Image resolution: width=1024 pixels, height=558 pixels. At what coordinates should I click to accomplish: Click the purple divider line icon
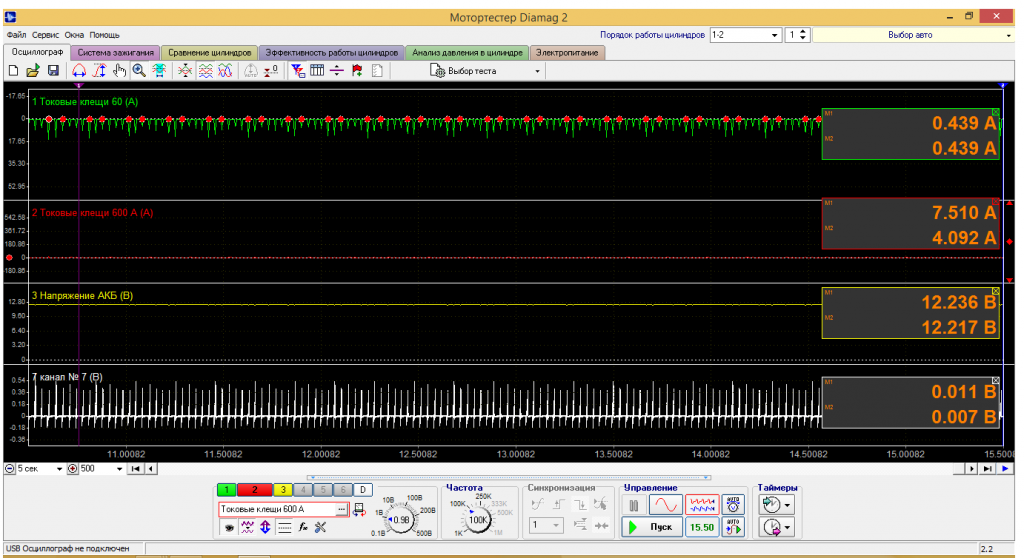337,71
